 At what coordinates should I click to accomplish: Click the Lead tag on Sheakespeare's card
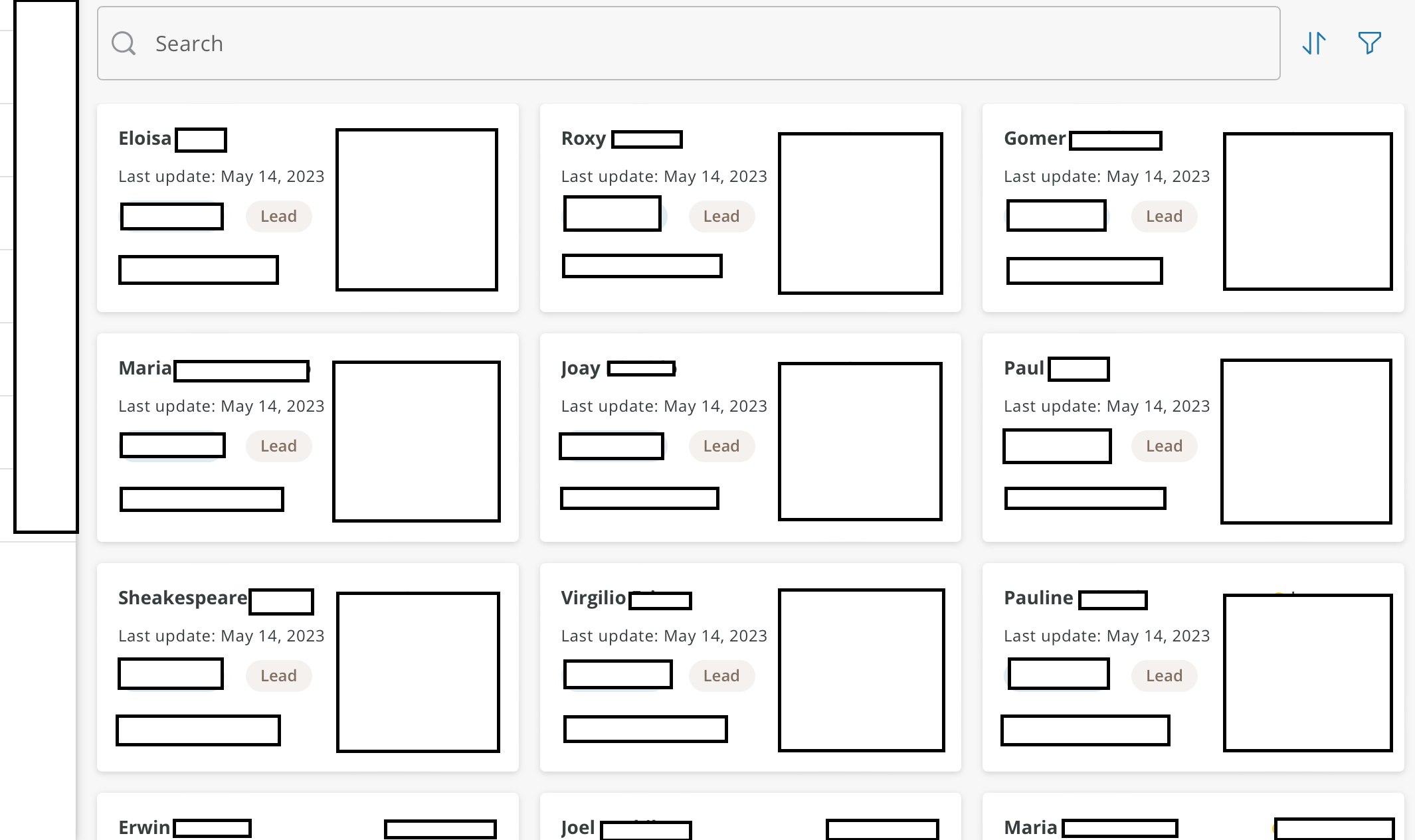(x=278, y=676)
